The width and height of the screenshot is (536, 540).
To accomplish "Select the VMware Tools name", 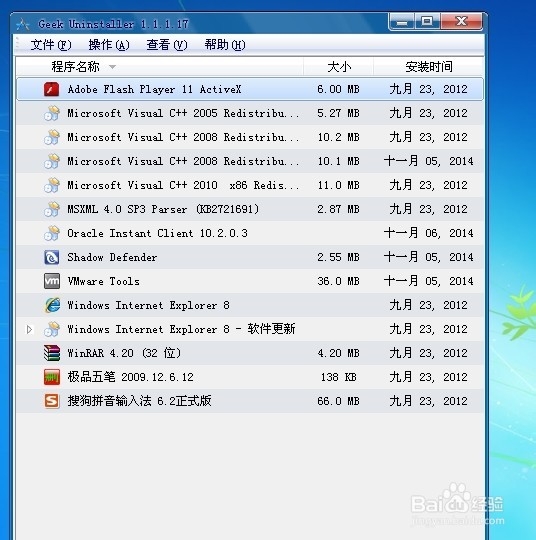I will click(x=103, y=281).
